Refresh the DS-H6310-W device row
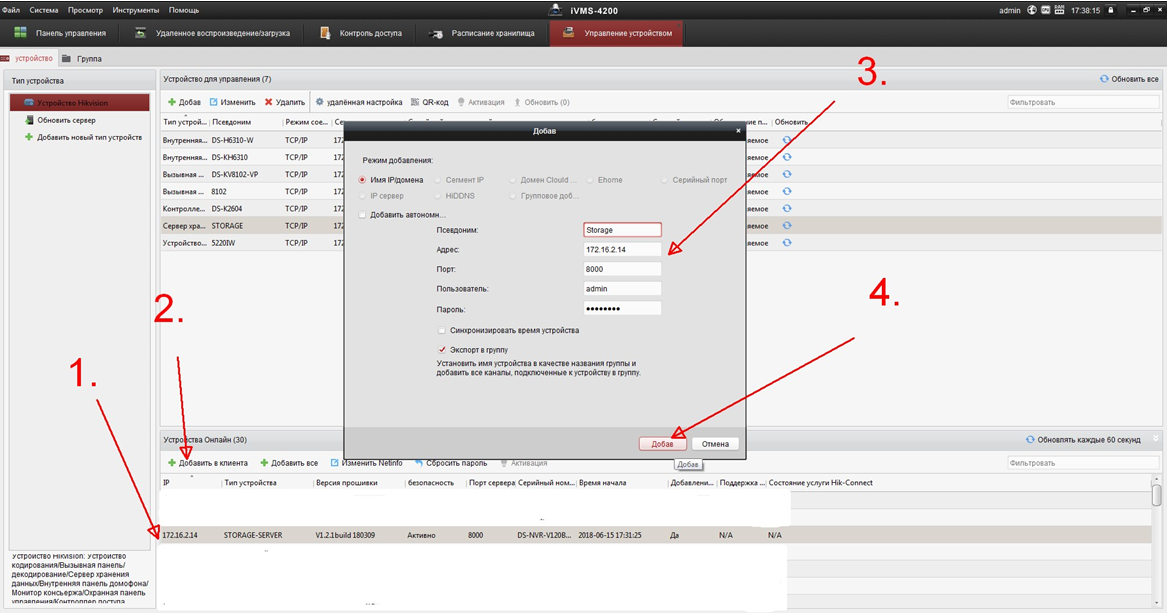 coord(787,140)
